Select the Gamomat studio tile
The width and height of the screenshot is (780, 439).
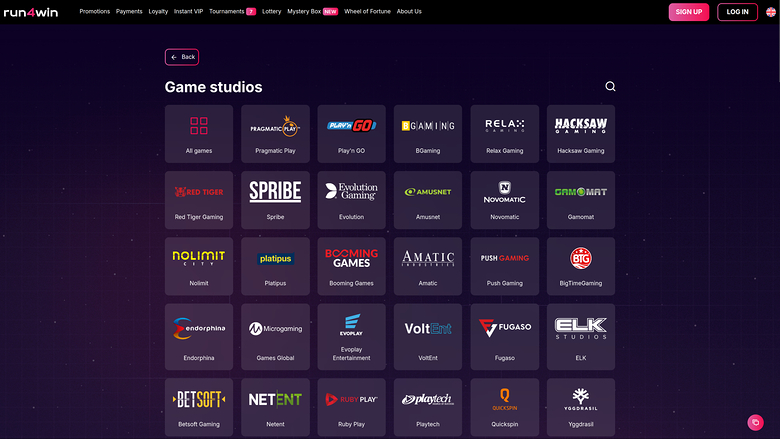pyautogui.click(x=581, y=200)
